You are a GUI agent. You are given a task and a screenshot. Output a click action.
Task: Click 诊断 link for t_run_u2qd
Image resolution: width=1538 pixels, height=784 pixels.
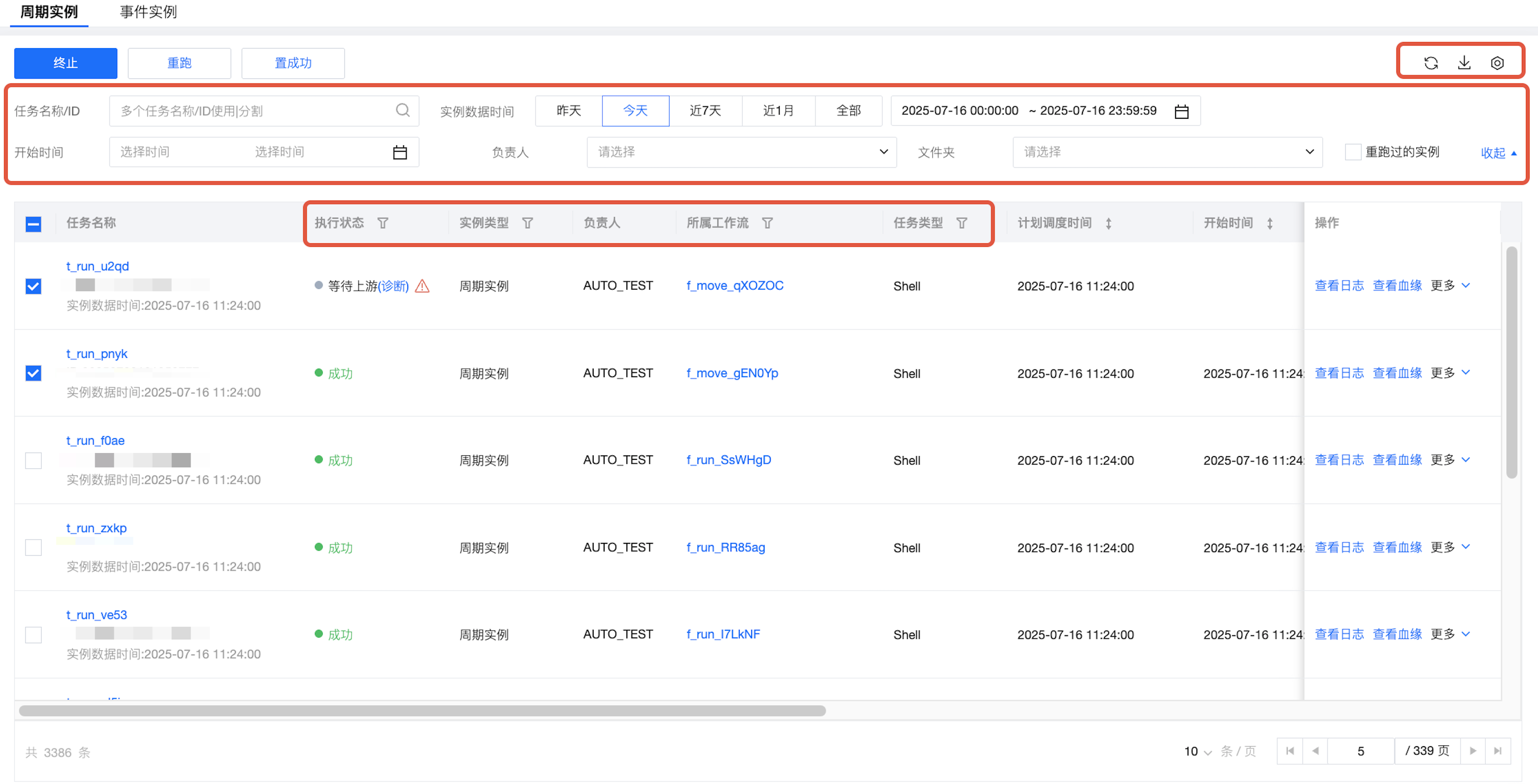pyautogui.click(x=393, y=286)
